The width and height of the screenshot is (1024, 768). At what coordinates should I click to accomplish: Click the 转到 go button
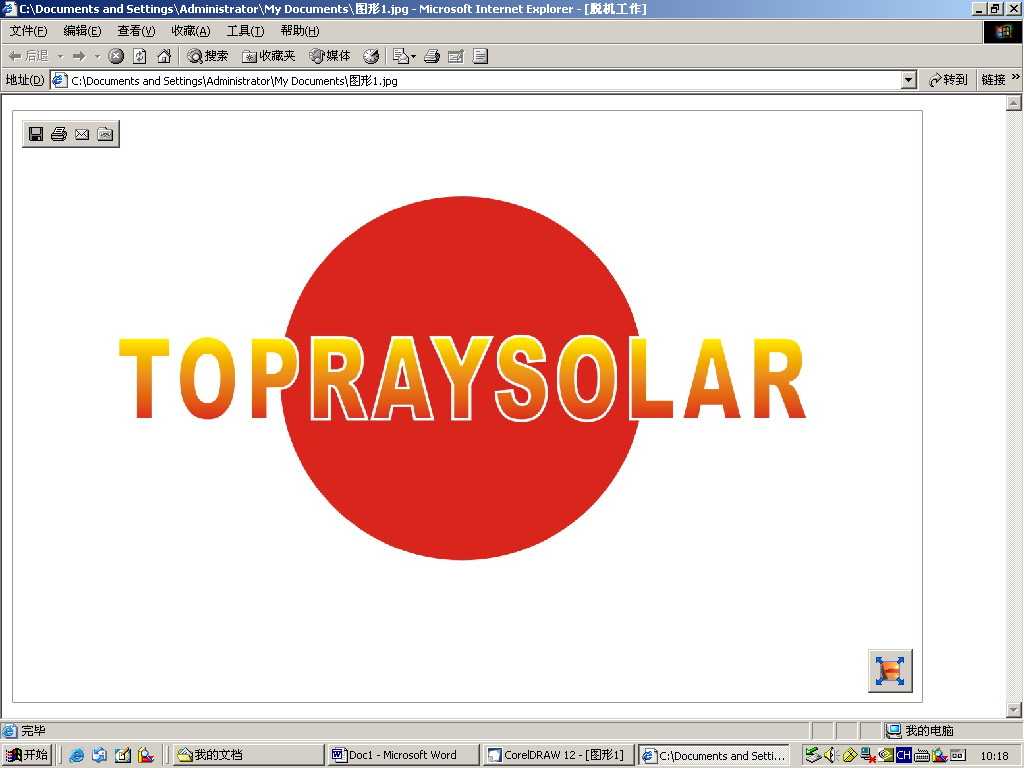(948, 80)
